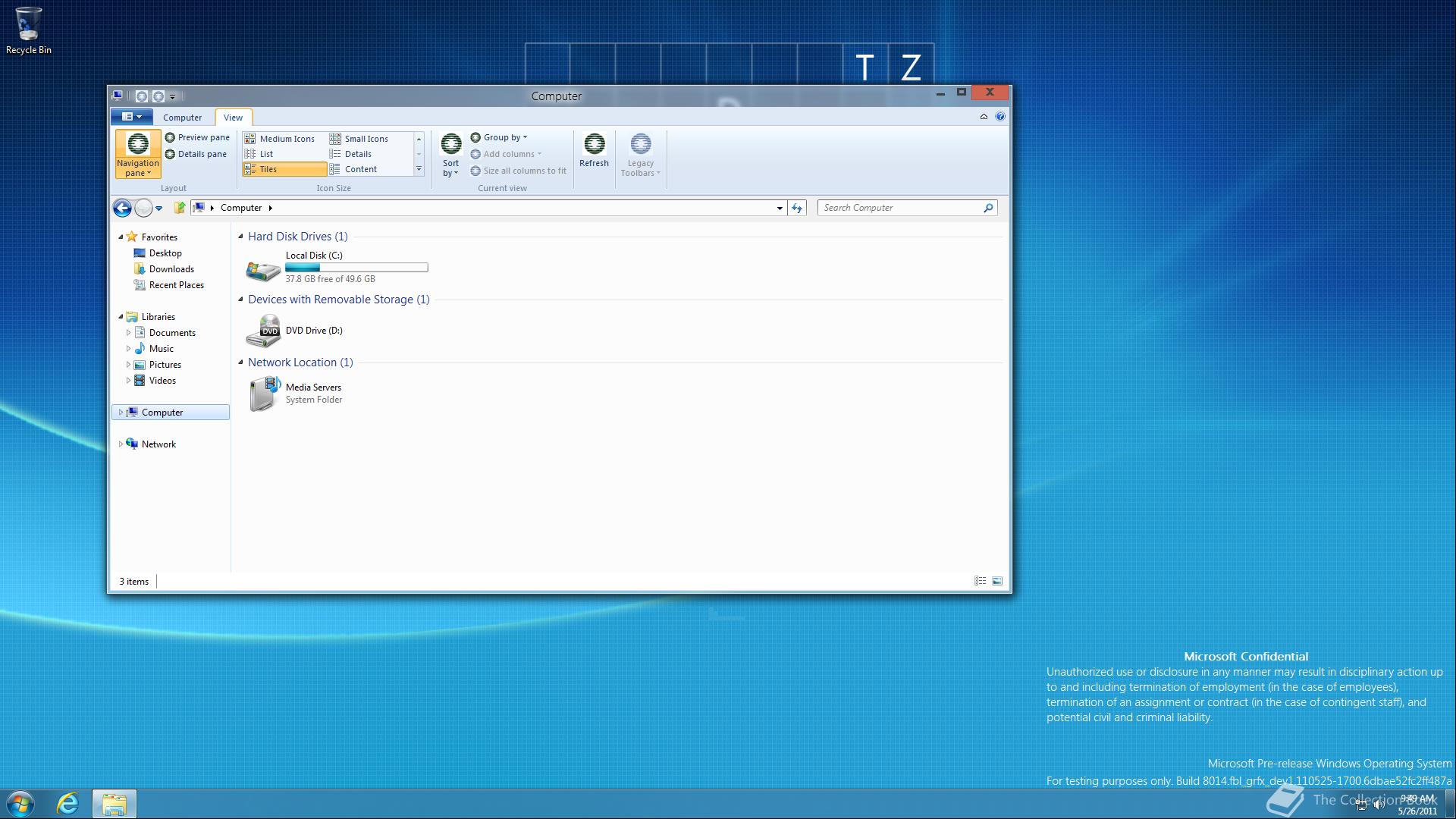Click the quick access Properties icon

click(x=142, y=96)
